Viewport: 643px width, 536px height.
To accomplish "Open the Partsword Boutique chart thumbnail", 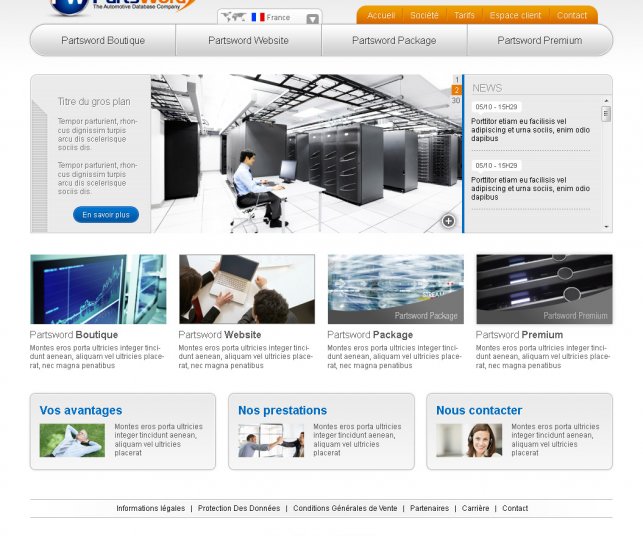I will [x=98, y=289].
